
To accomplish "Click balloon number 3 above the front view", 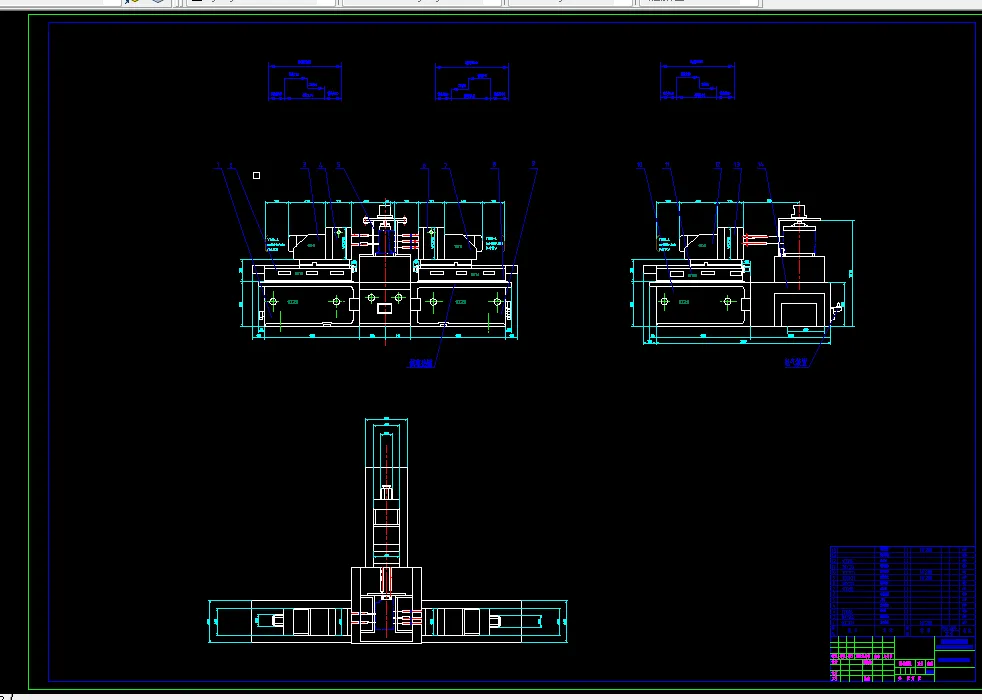I will click(305, 165).
